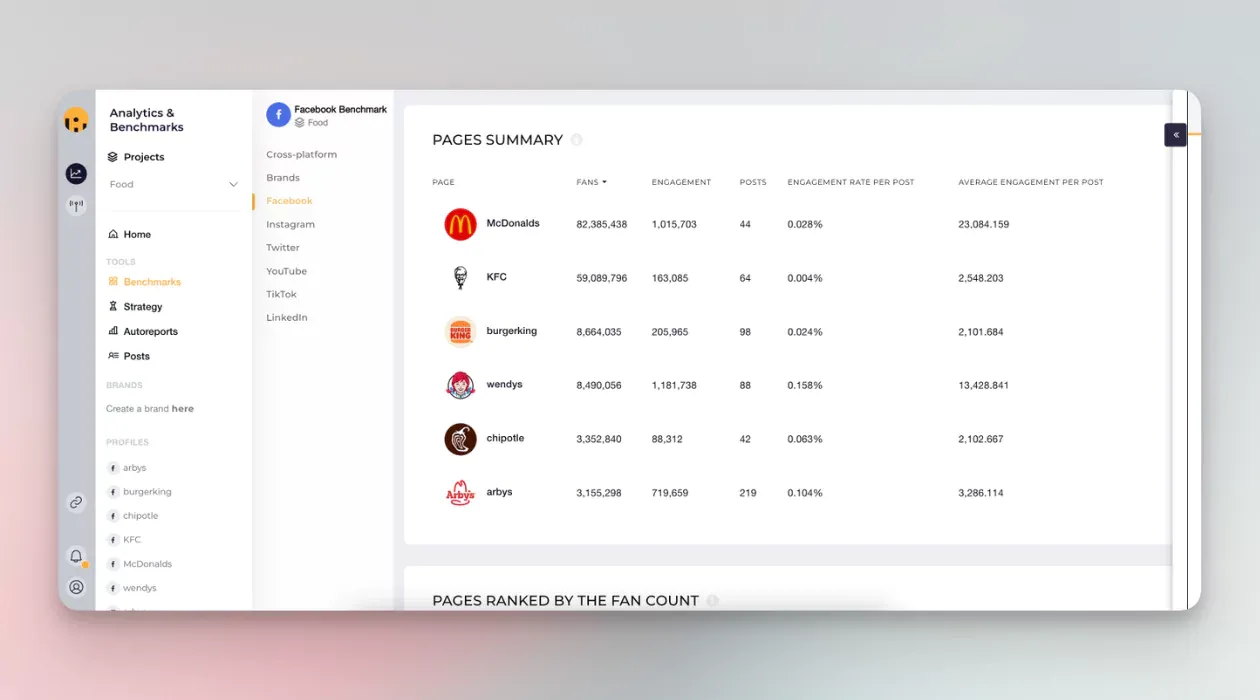Click the yellow app logo icon
The height and width of the screenshot is (700, 1260).
76,121
